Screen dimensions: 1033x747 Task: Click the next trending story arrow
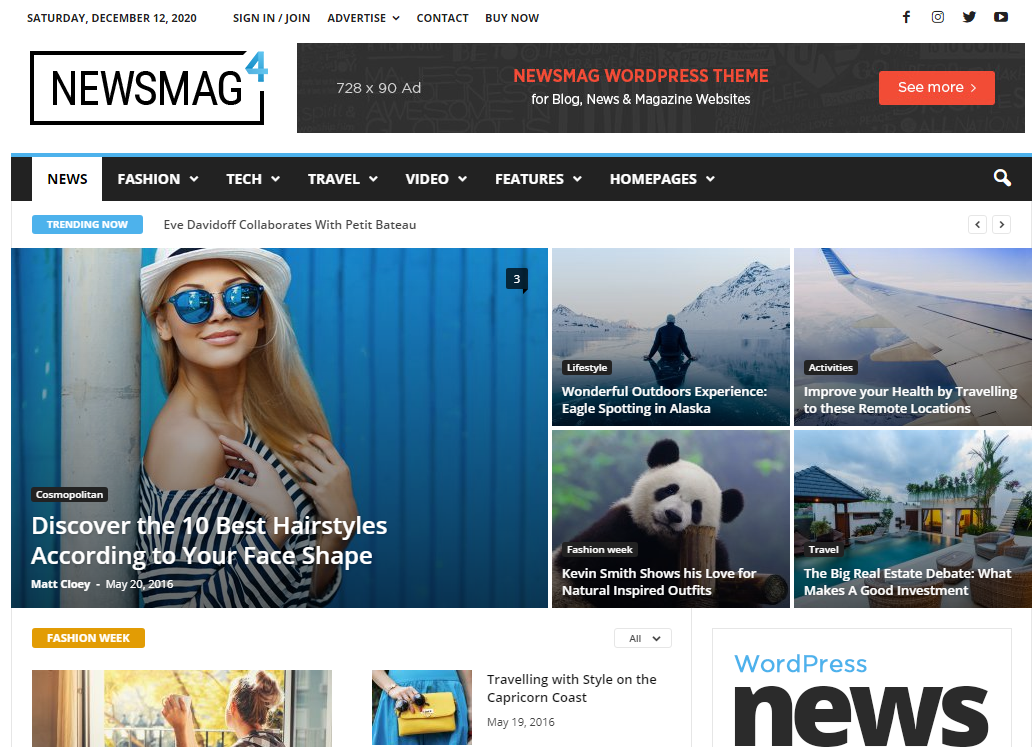pyautogui.click(x=1001, y=224)
